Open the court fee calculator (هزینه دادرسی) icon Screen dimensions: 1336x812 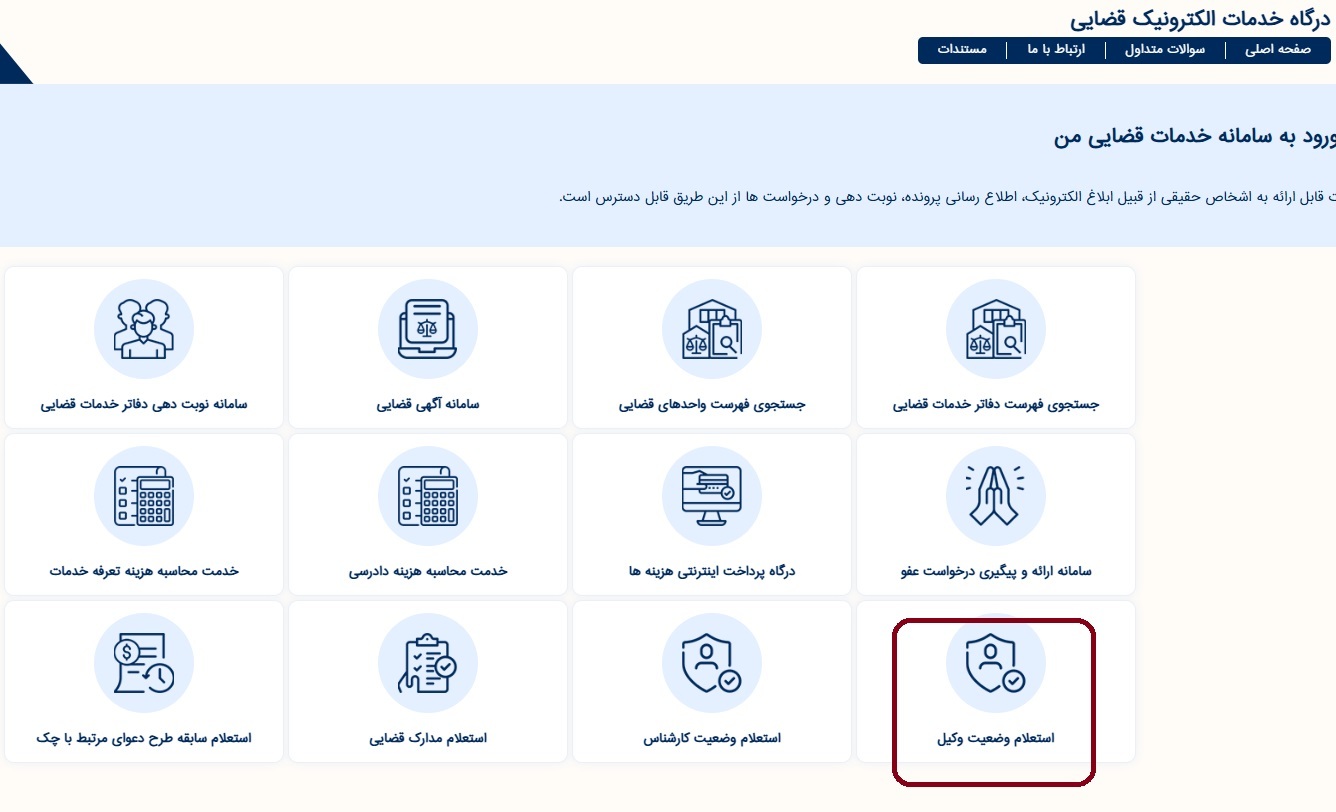tap(428, 495)
